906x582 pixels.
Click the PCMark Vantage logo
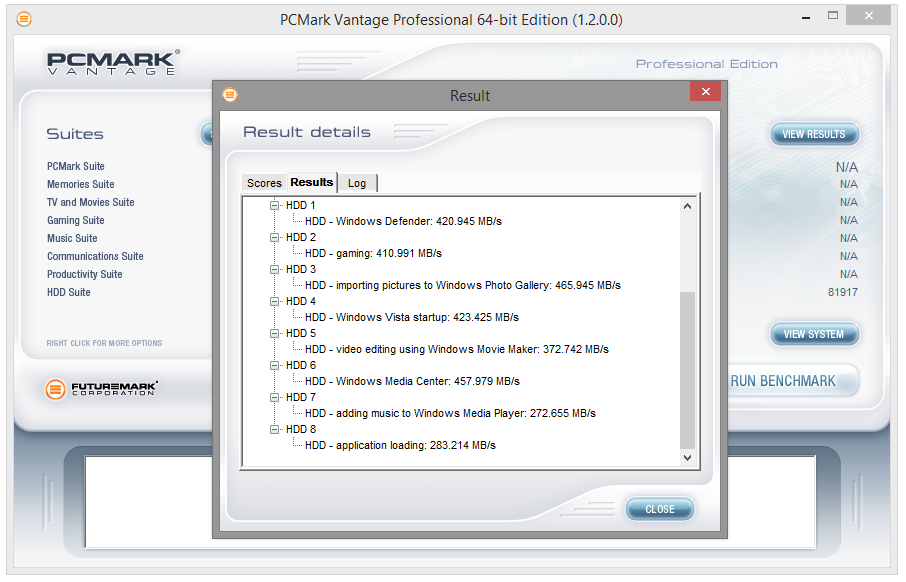[x=113, y=62]
